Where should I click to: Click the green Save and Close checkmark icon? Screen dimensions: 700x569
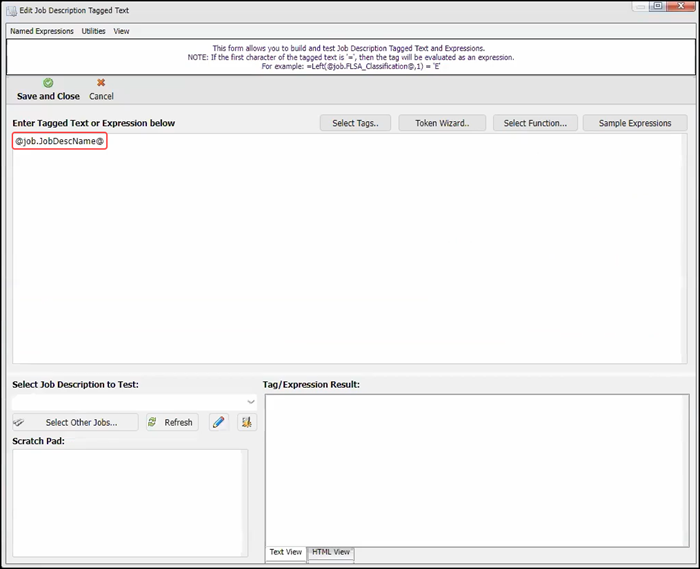pos(48,83)
